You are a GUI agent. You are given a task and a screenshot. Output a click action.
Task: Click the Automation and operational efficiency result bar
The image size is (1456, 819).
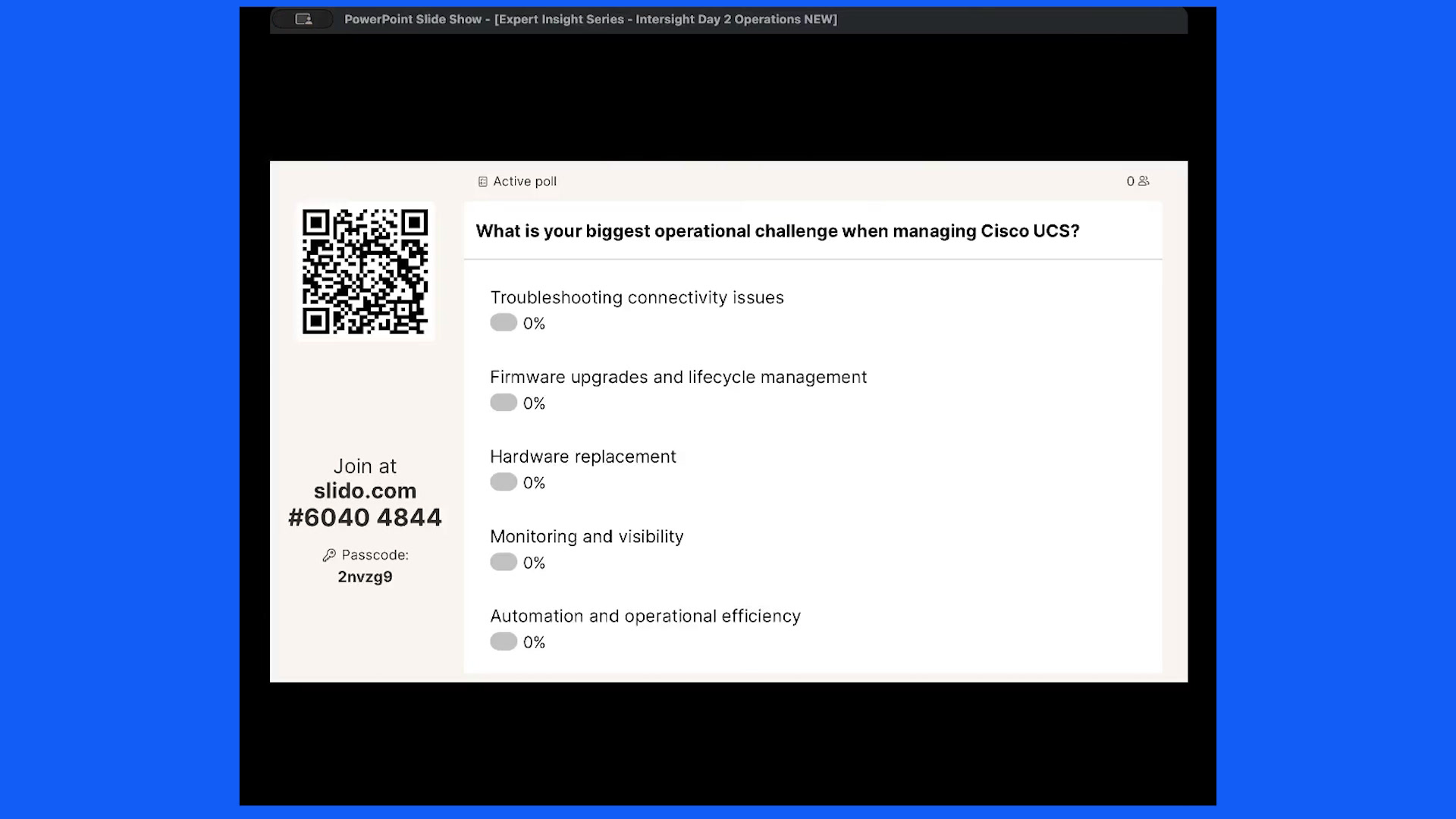[504, 642]
